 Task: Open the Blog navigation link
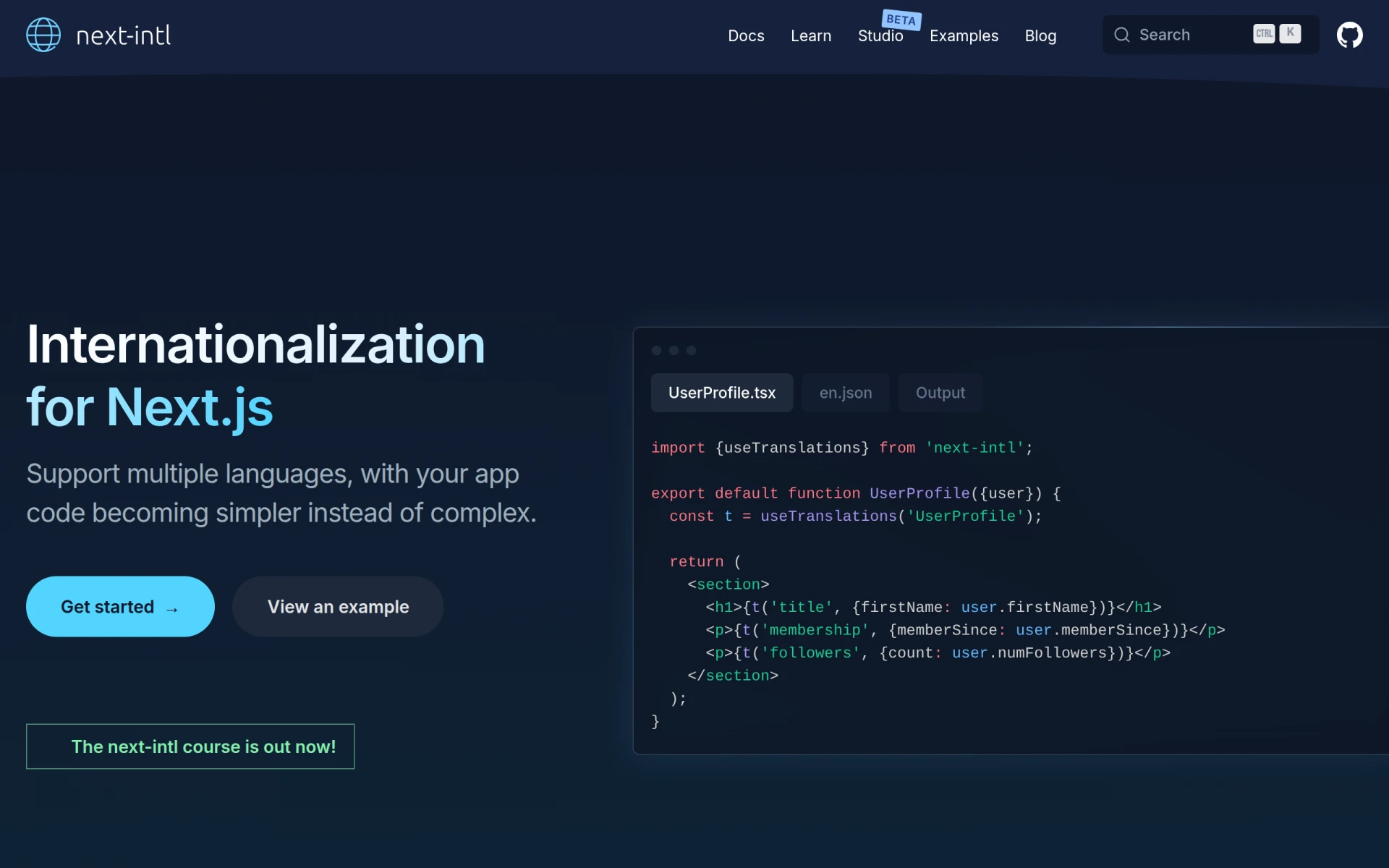(1040, 35)
